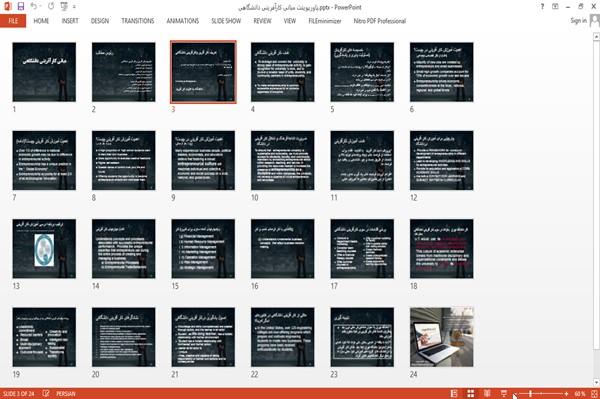Start Slide Show from status bar icon
This screenshot has height=399, width=600.
(504, 393)
